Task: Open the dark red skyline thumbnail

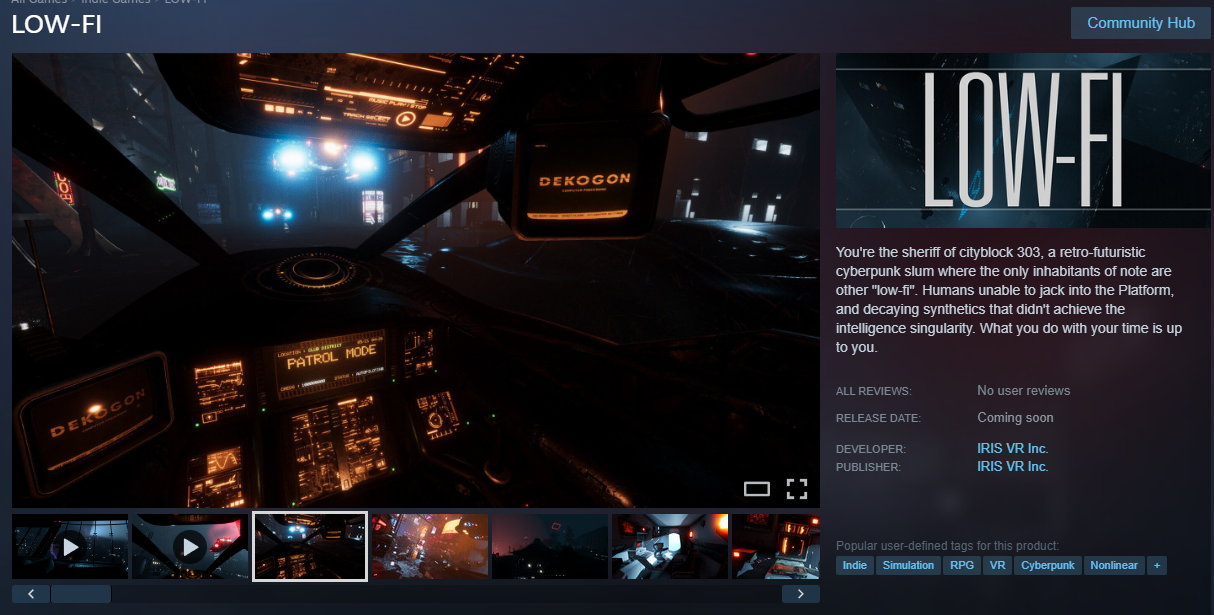Action: tap(550, 546)
